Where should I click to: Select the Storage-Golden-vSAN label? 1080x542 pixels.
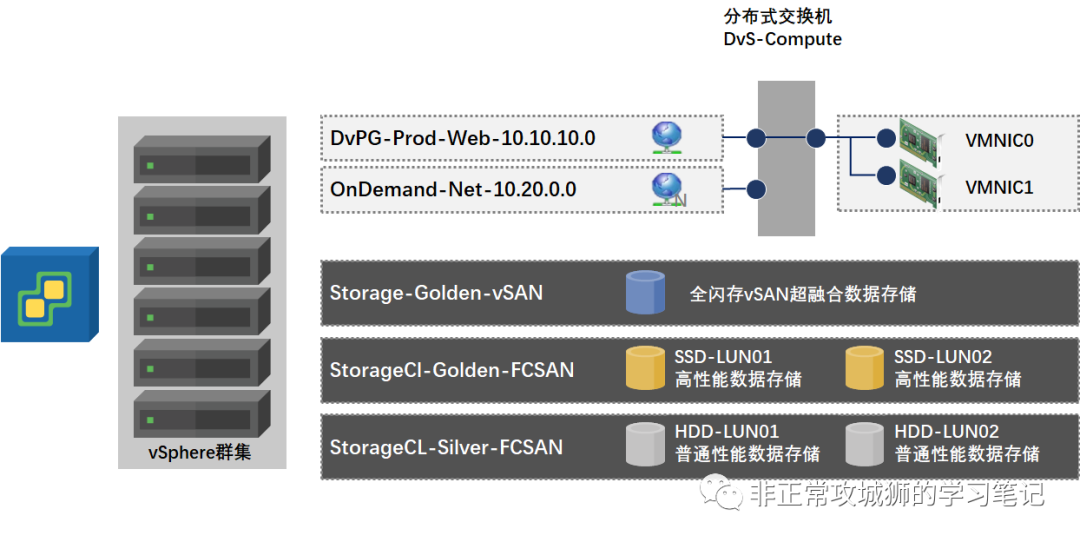tap(437, 294)
